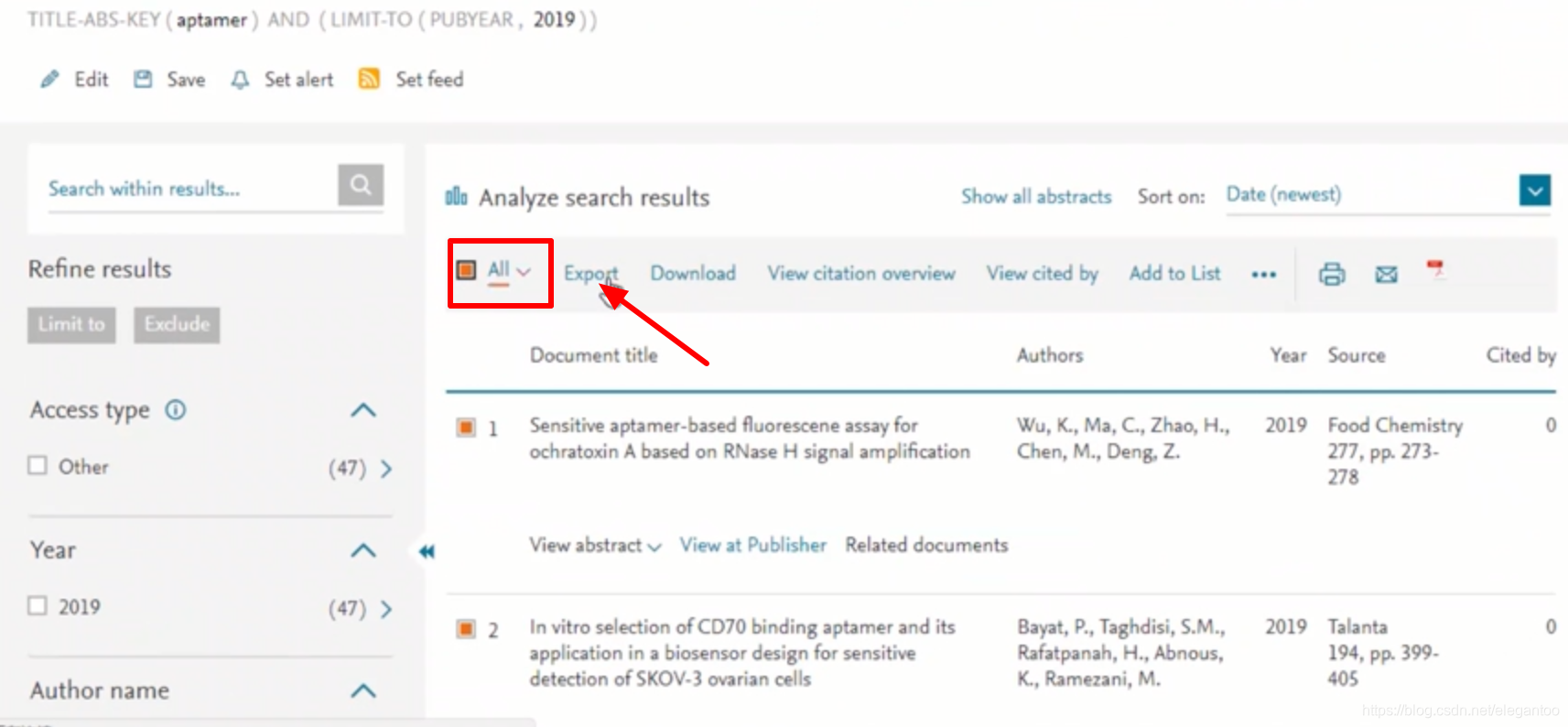Click the Exclude button

(177, 325)
